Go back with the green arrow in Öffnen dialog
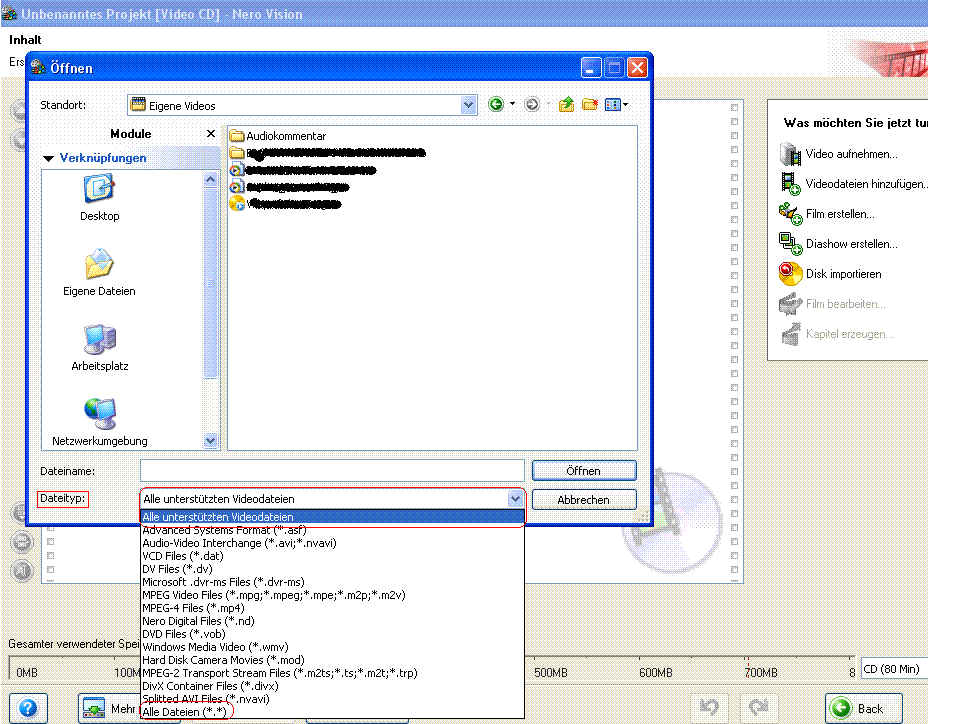956x724 pixels. click(496, 105)
